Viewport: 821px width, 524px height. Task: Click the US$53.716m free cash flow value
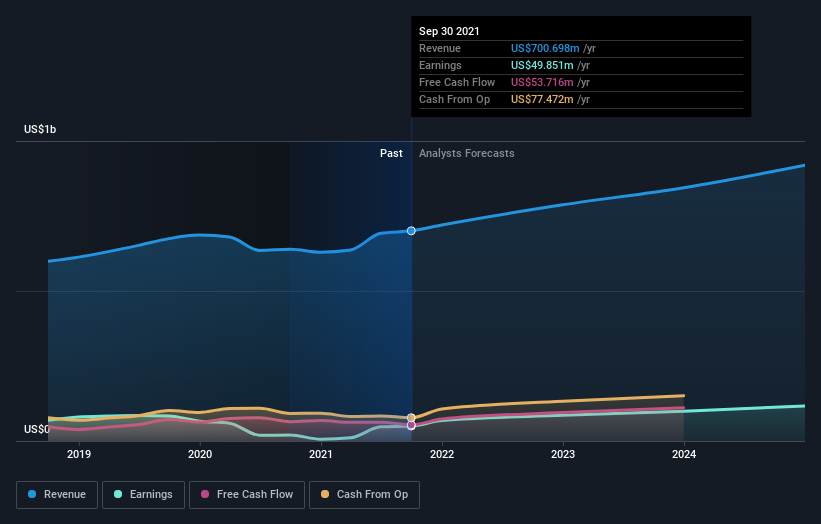tap(542, 82)
